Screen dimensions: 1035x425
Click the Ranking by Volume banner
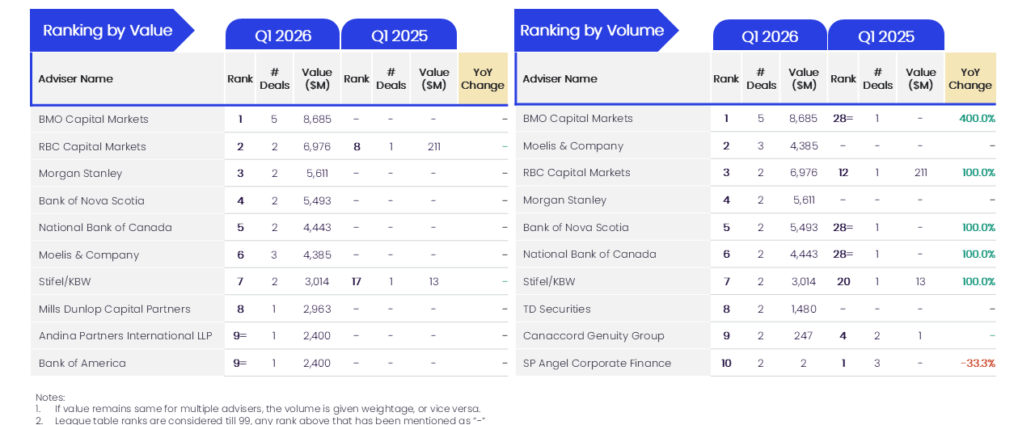591,31
